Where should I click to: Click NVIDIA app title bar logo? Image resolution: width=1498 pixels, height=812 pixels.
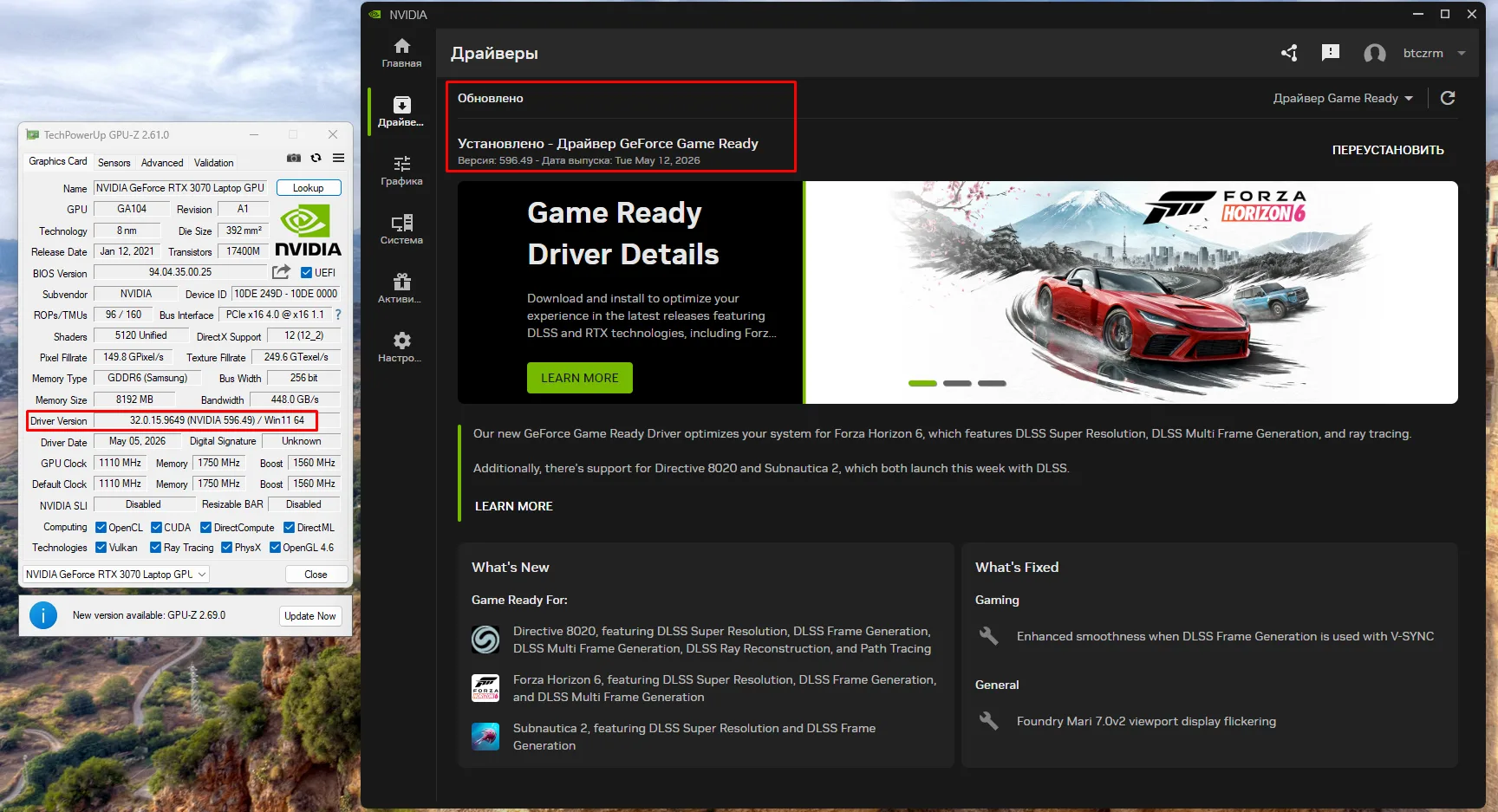(x=375, y=15)
